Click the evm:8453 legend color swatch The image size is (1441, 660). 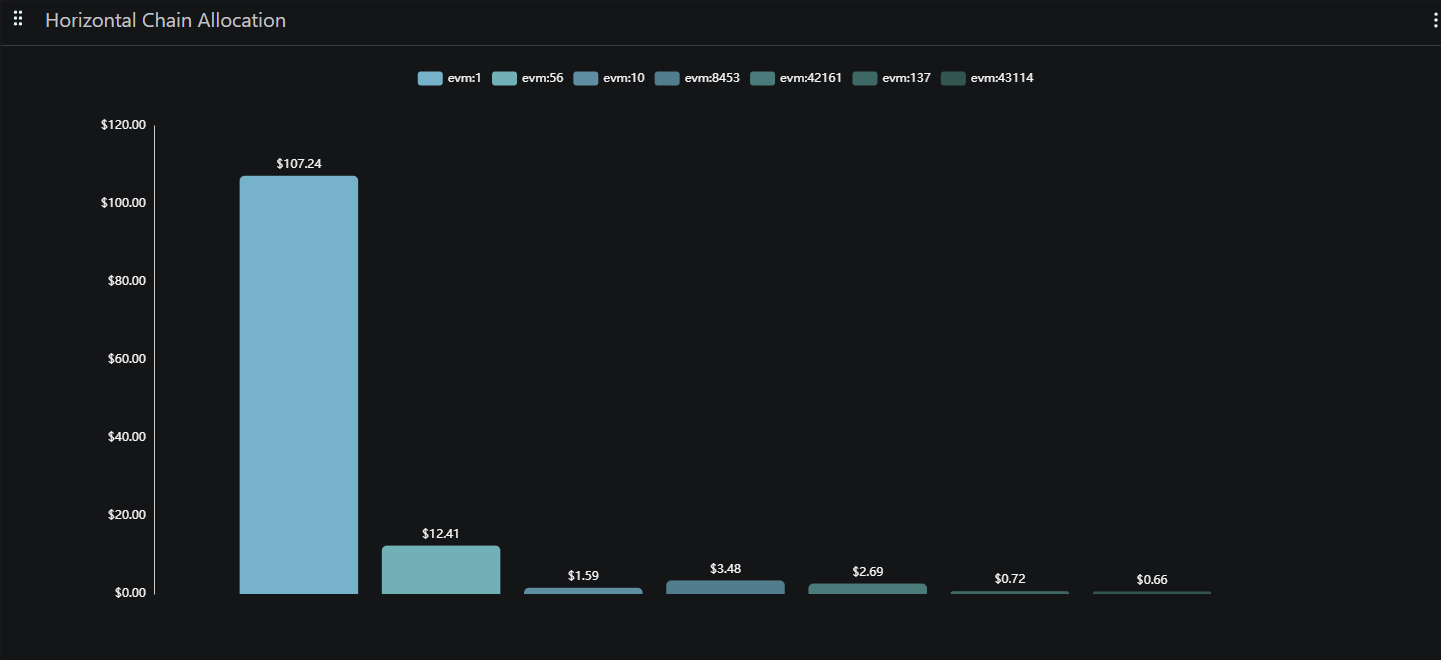pyautogui.click(x=667, y=77)
